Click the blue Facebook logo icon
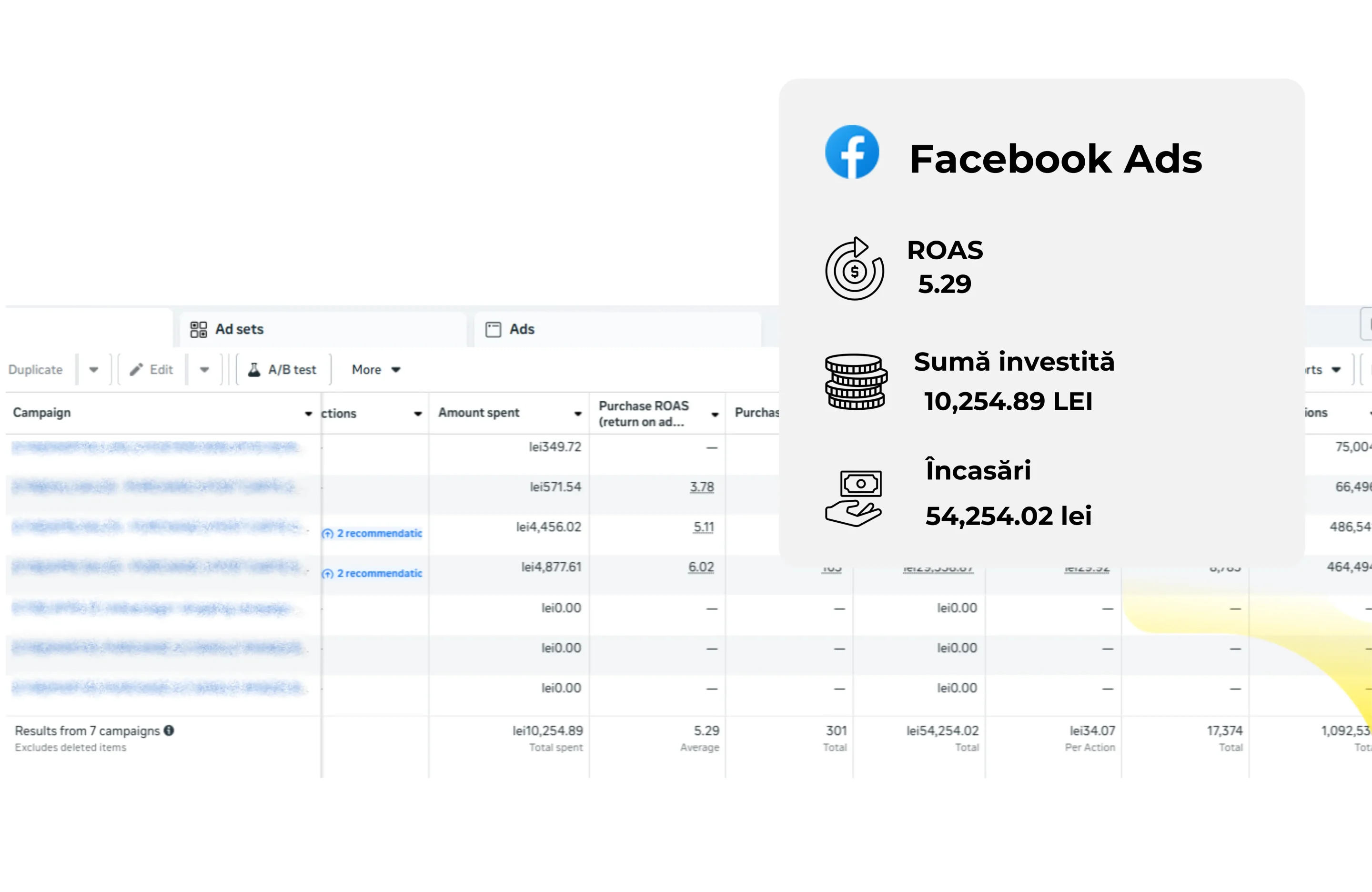This screenshot has height=892, width=1372. (x=851, y=152)
